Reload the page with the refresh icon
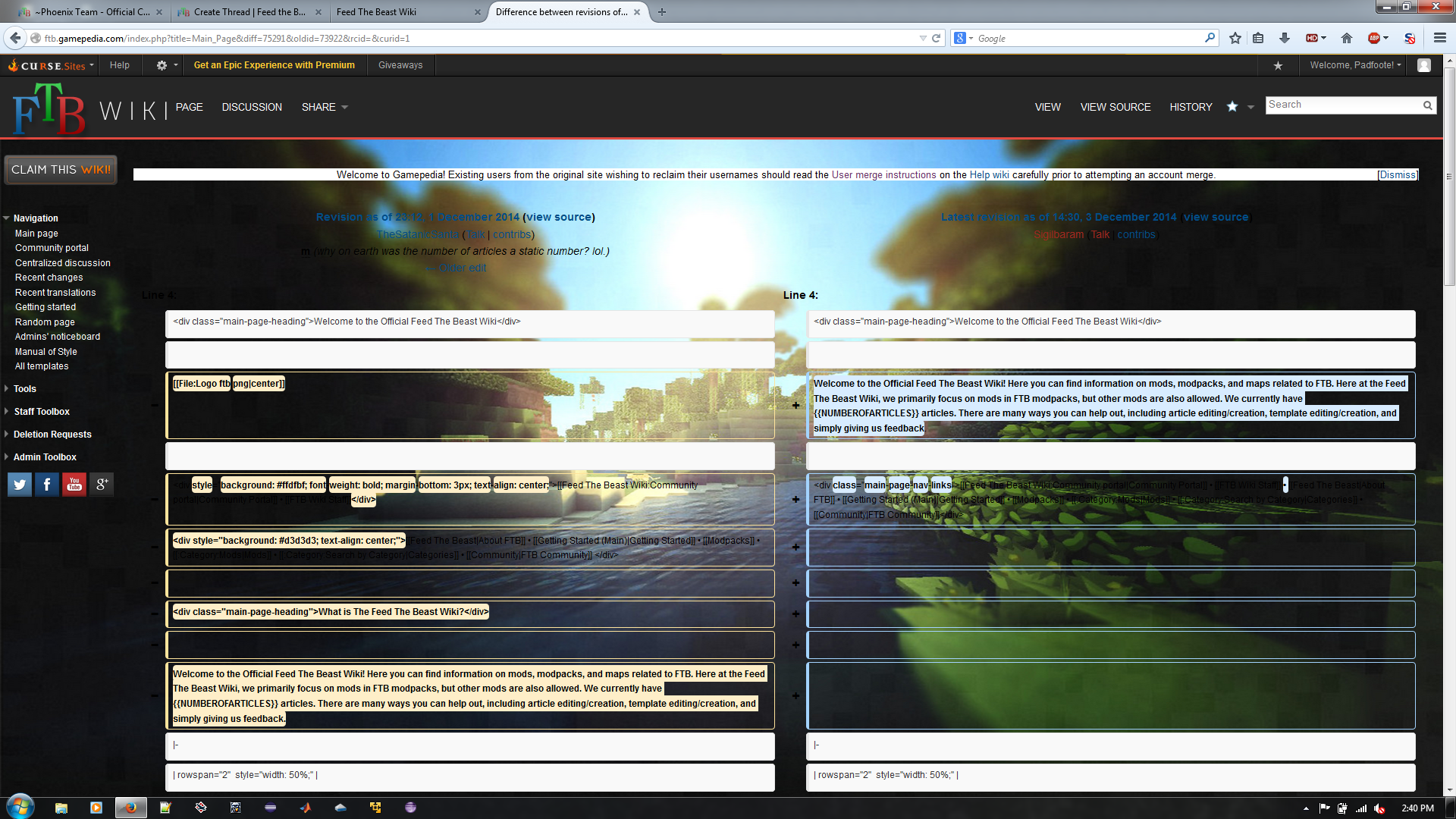The height and width of the screenshot is (819, 1456). (x=936, y=38)
